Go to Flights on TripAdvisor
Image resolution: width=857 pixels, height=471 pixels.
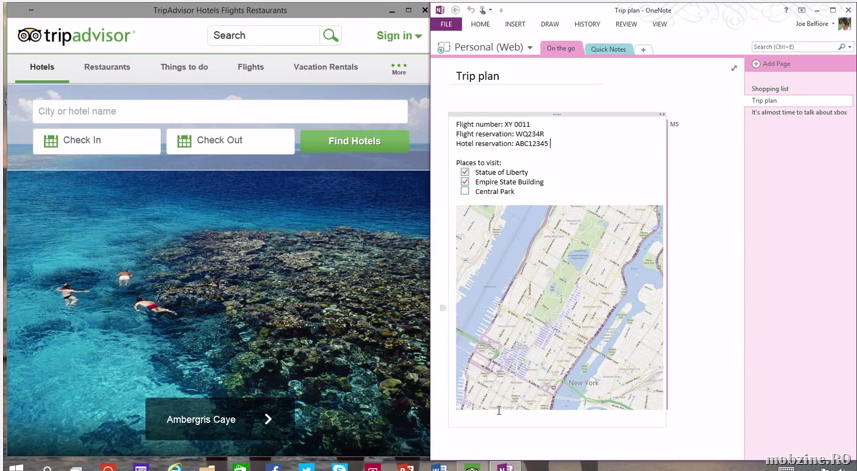tap(251, 67)
